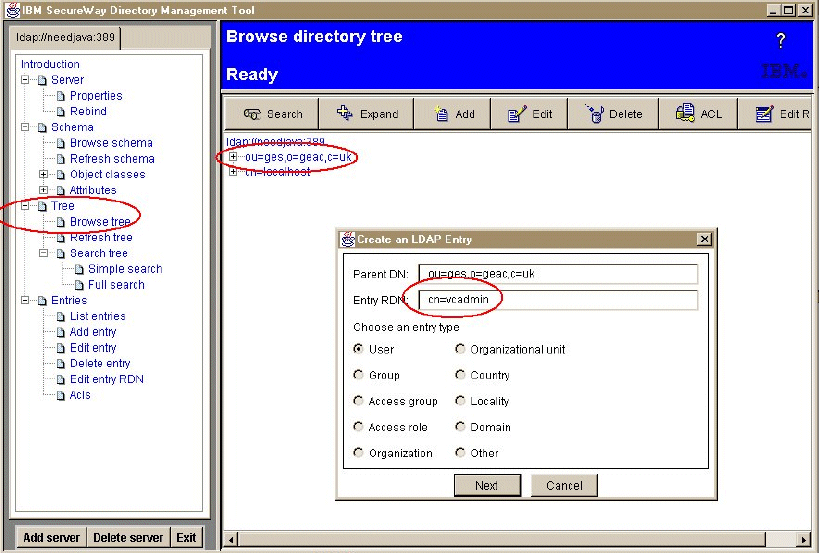Select the Access role radio button

click(x=358, y=427)
